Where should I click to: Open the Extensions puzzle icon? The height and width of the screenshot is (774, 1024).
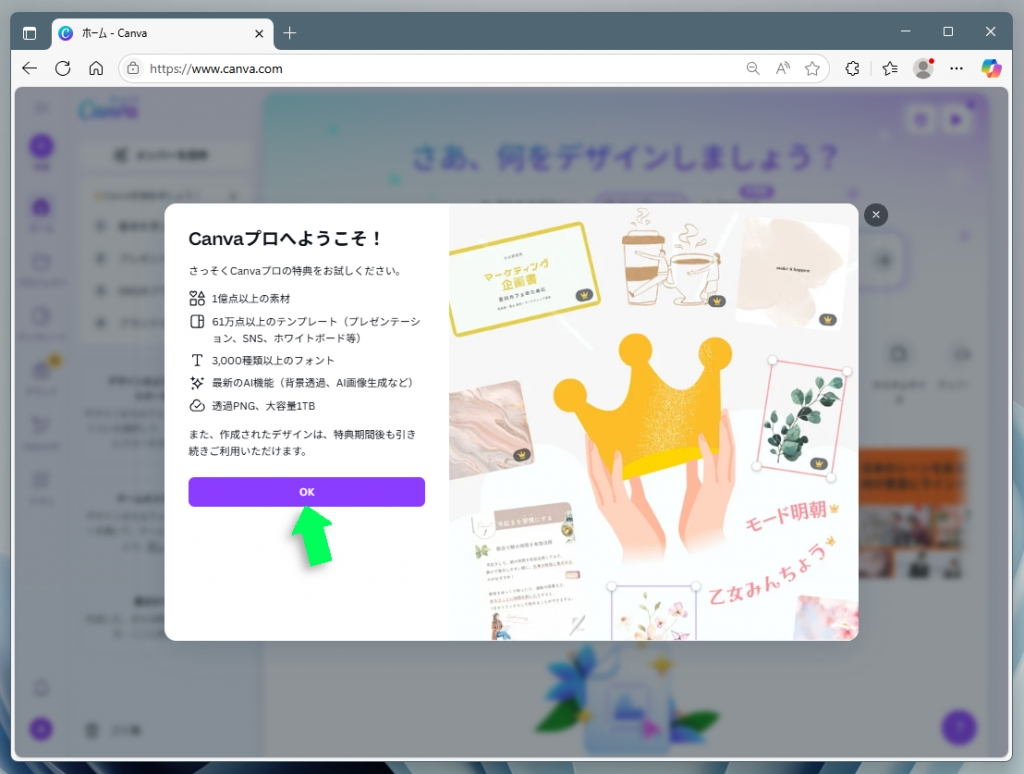[852, 68]
